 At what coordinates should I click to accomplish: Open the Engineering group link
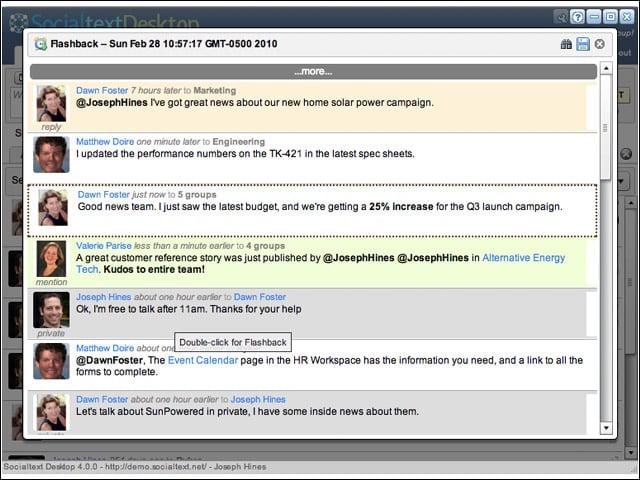238,142
